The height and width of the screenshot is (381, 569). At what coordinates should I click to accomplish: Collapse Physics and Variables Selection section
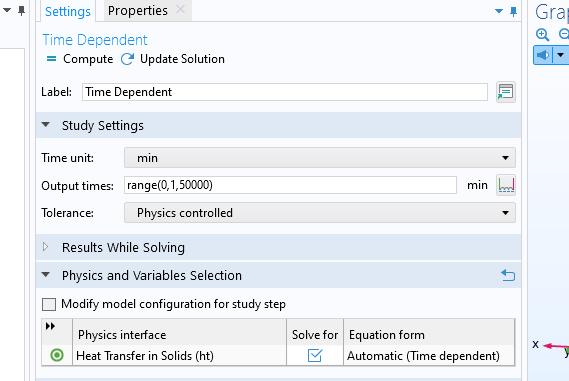click(x=46, y=275)
